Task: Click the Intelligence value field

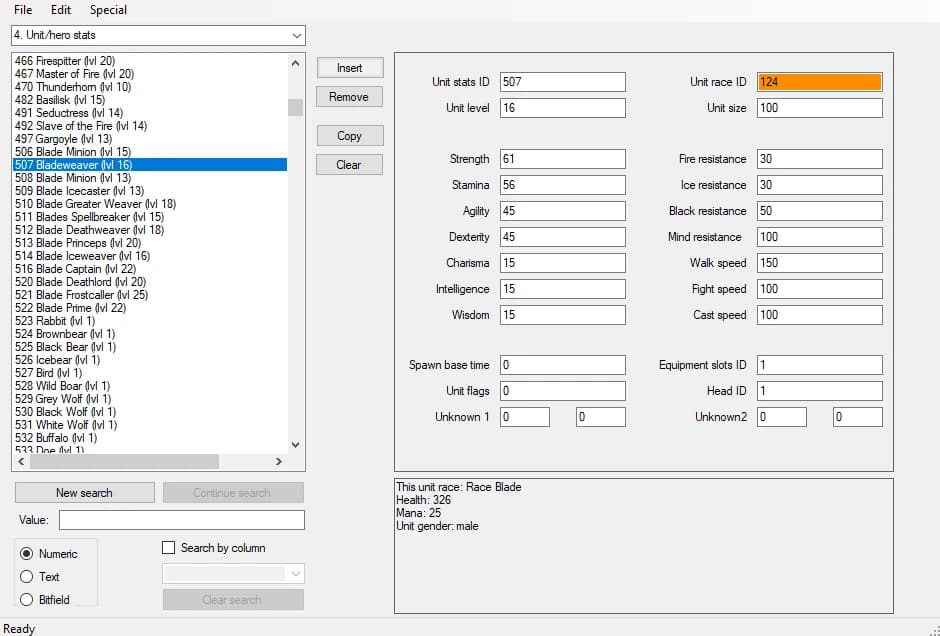Action: [563, 289]
